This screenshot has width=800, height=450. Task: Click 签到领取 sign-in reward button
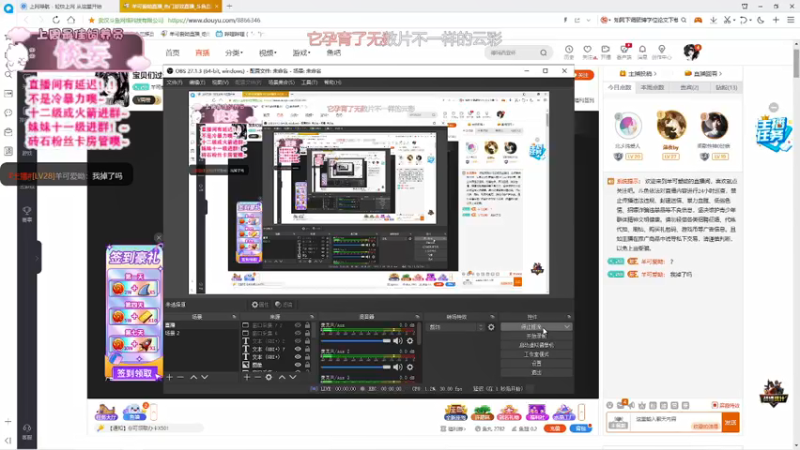tap(134, 373)
